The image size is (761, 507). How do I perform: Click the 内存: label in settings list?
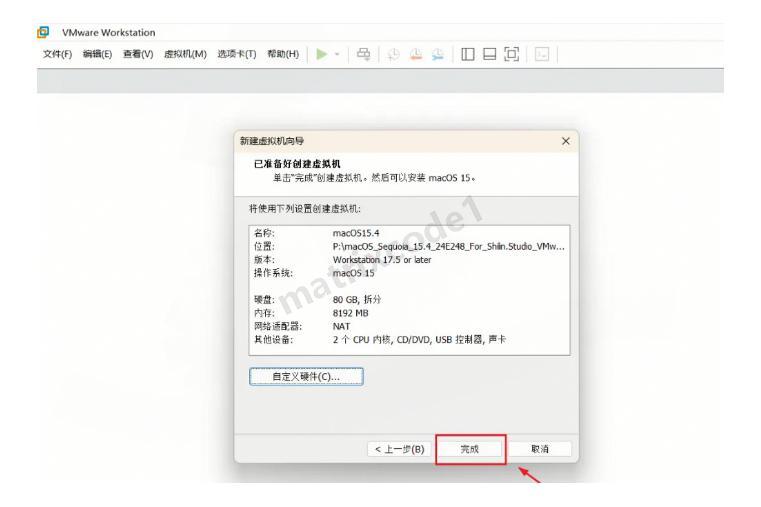[265, 313]
